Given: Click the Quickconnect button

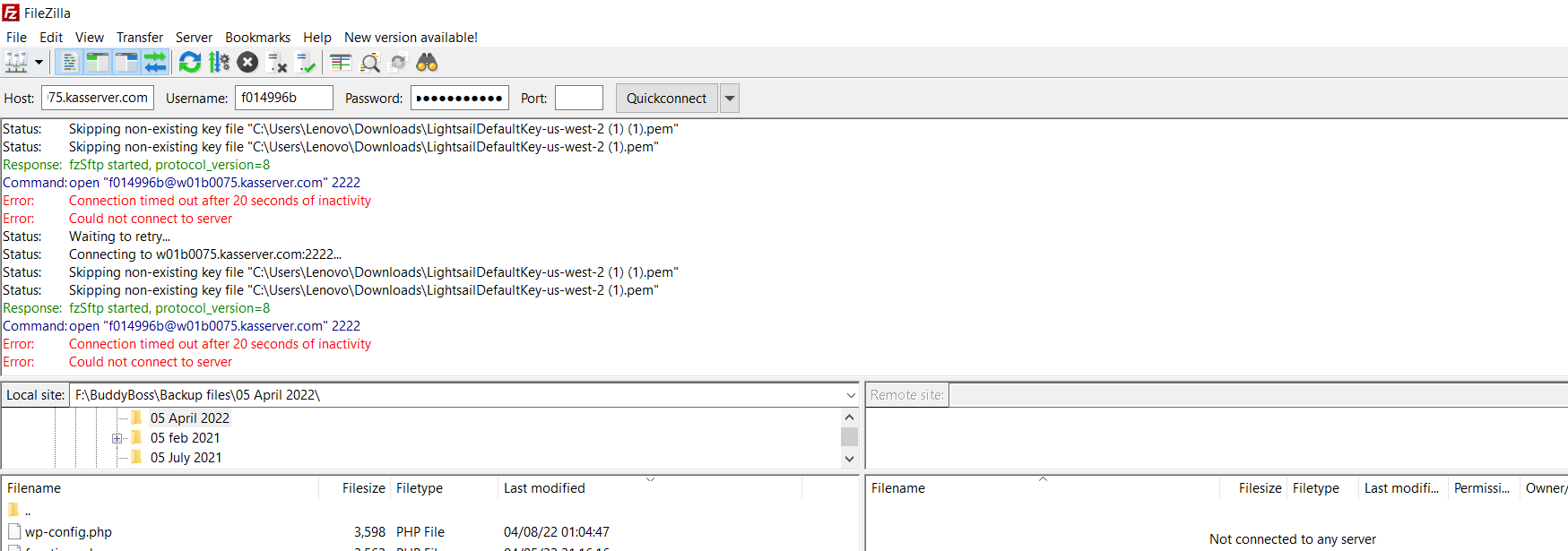Looking at the screenshot, I should tap(666, 99).
